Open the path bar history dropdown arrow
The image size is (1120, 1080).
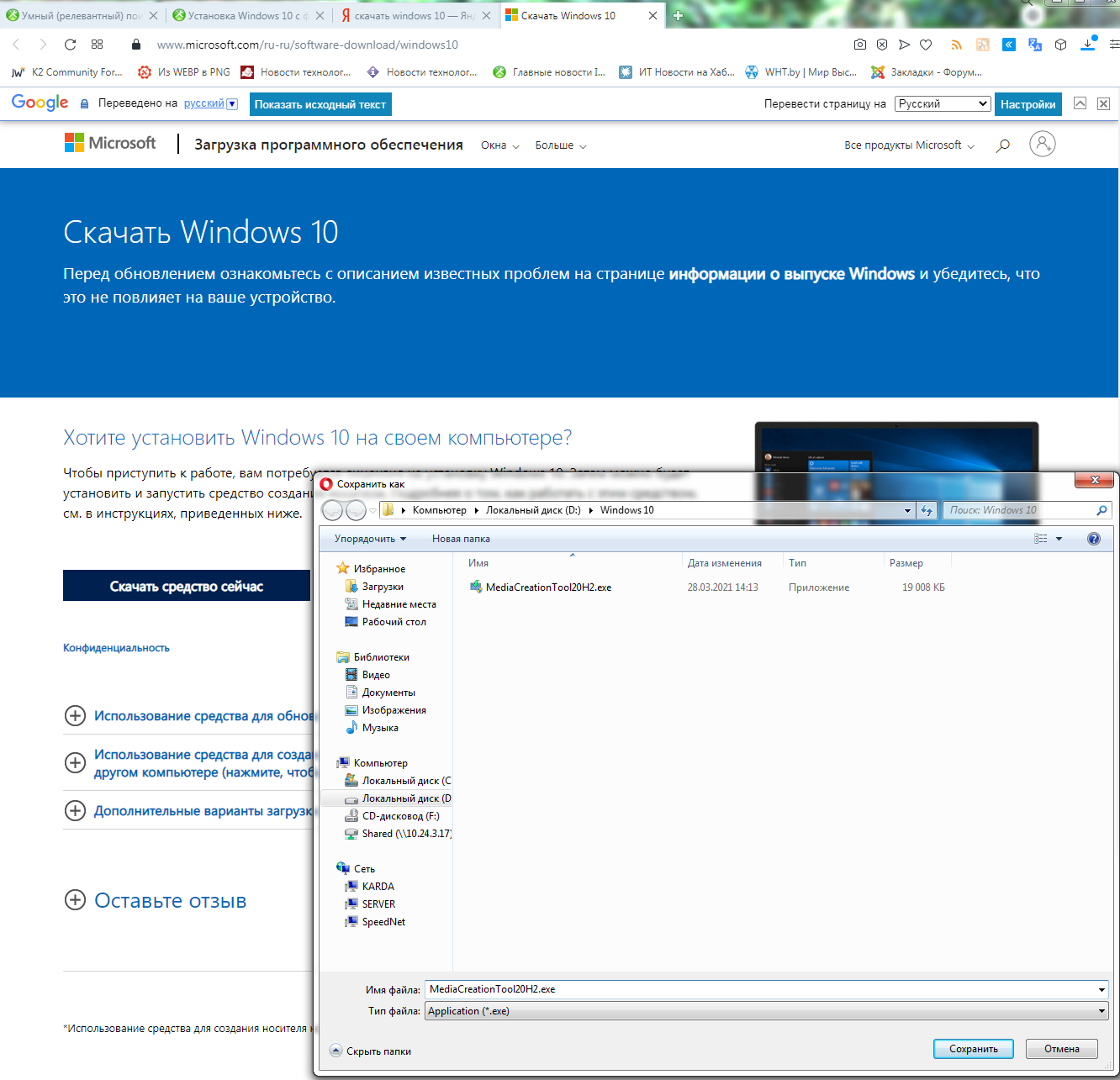907,510
